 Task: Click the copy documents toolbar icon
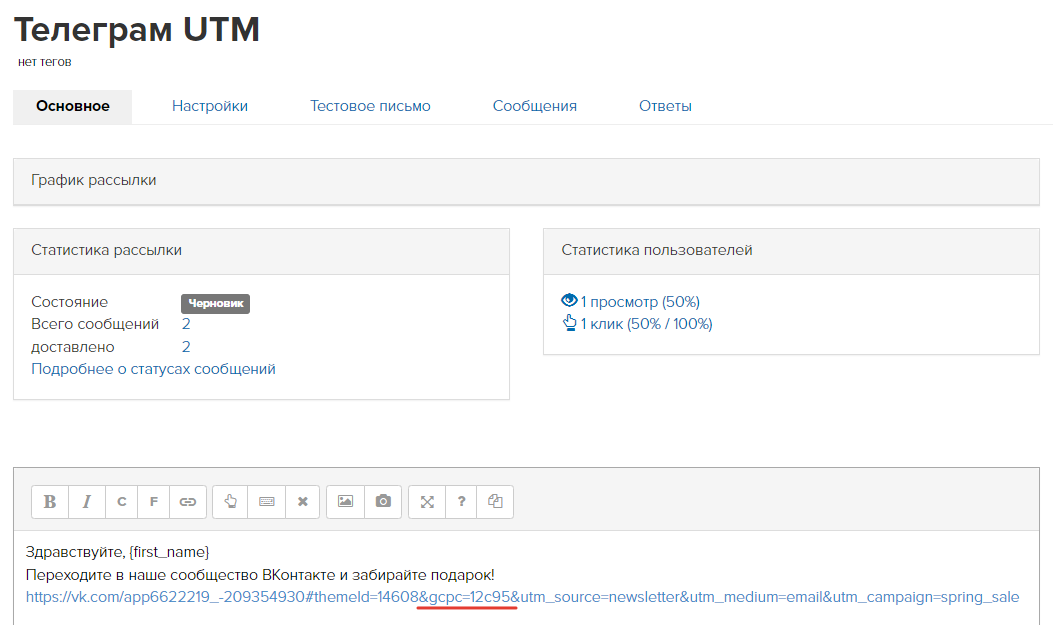tap(495, 502)
